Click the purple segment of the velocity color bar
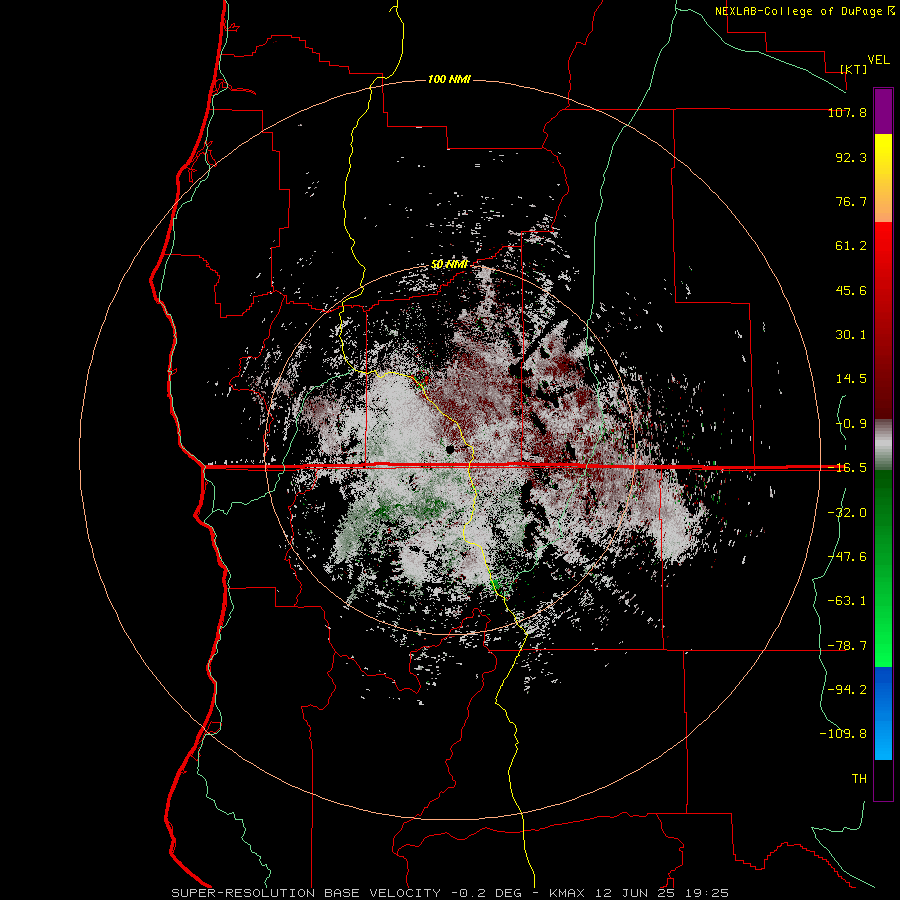The width and height of the screenshot is (900, 900). pos(883,111)
